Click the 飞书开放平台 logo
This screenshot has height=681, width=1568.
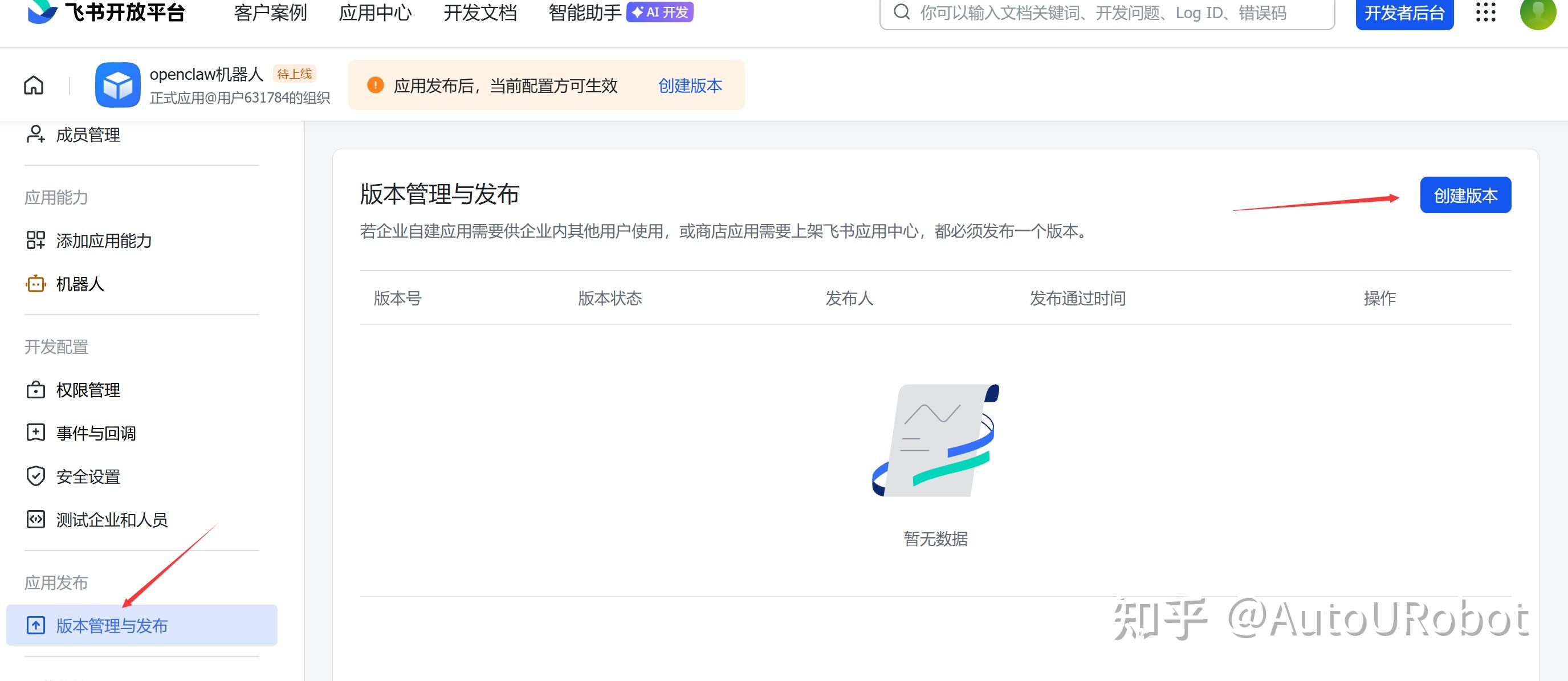(x=107, y=12)
